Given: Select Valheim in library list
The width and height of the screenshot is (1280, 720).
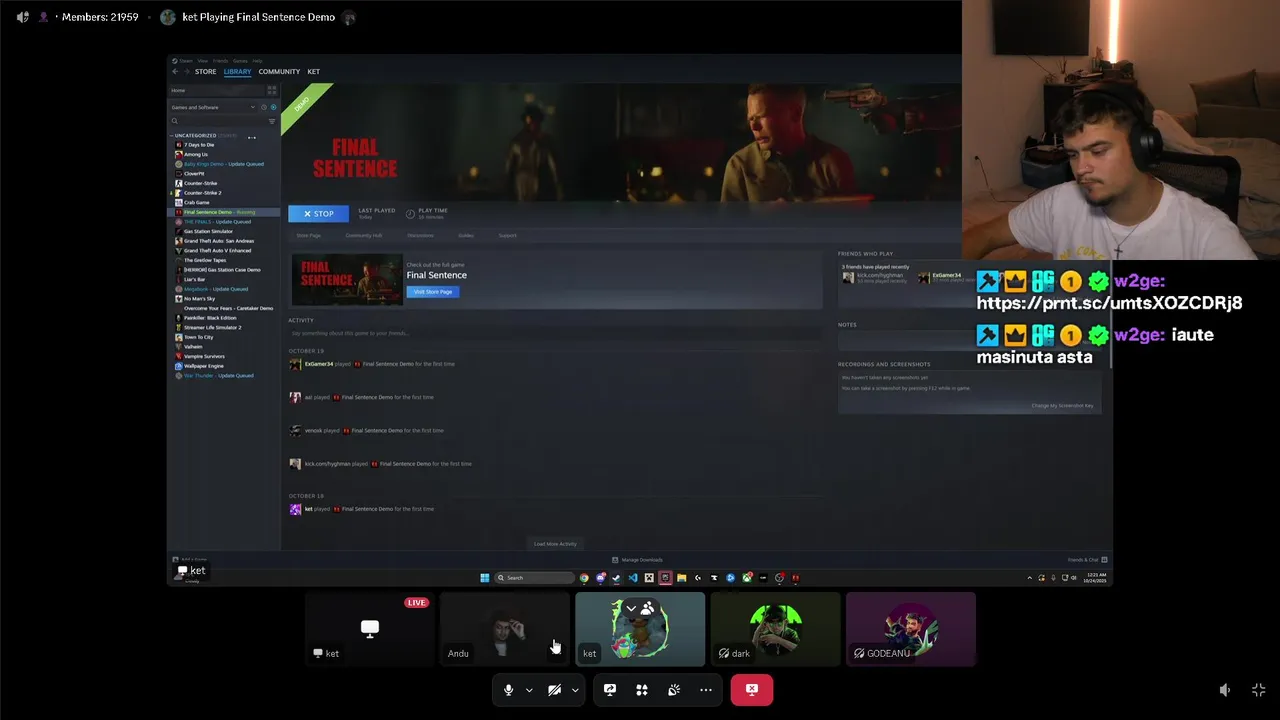Looking at the screenshot, I should coord(193,346).
